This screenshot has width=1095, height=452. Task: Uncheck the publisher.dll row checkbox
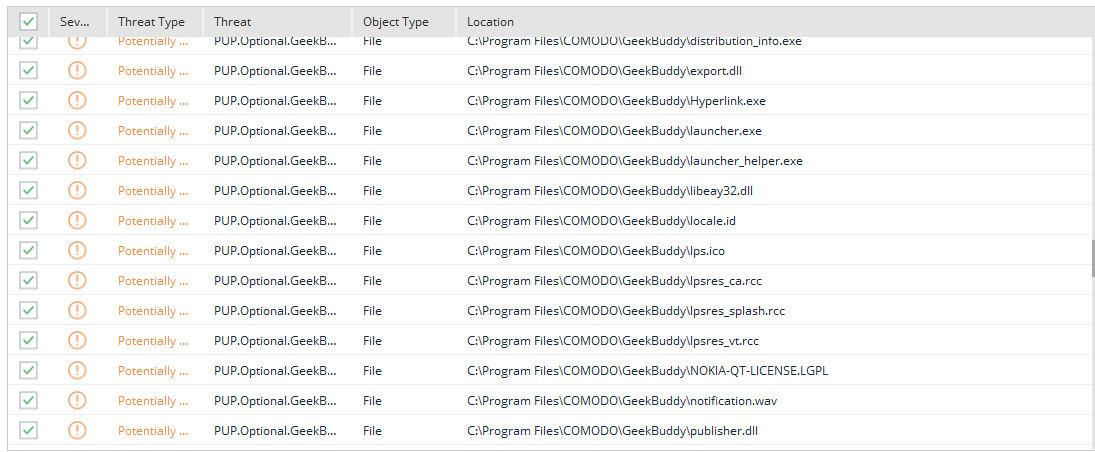tap(29, 431)
